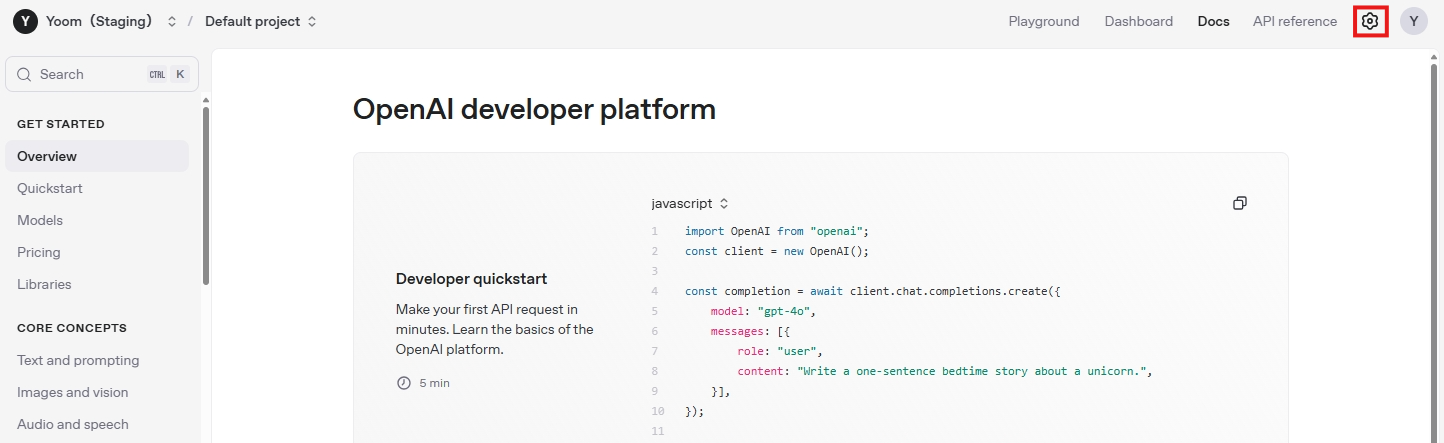Open Quickstart in the sidebar
1444x443 pixels.
click(x=50, y=188)
